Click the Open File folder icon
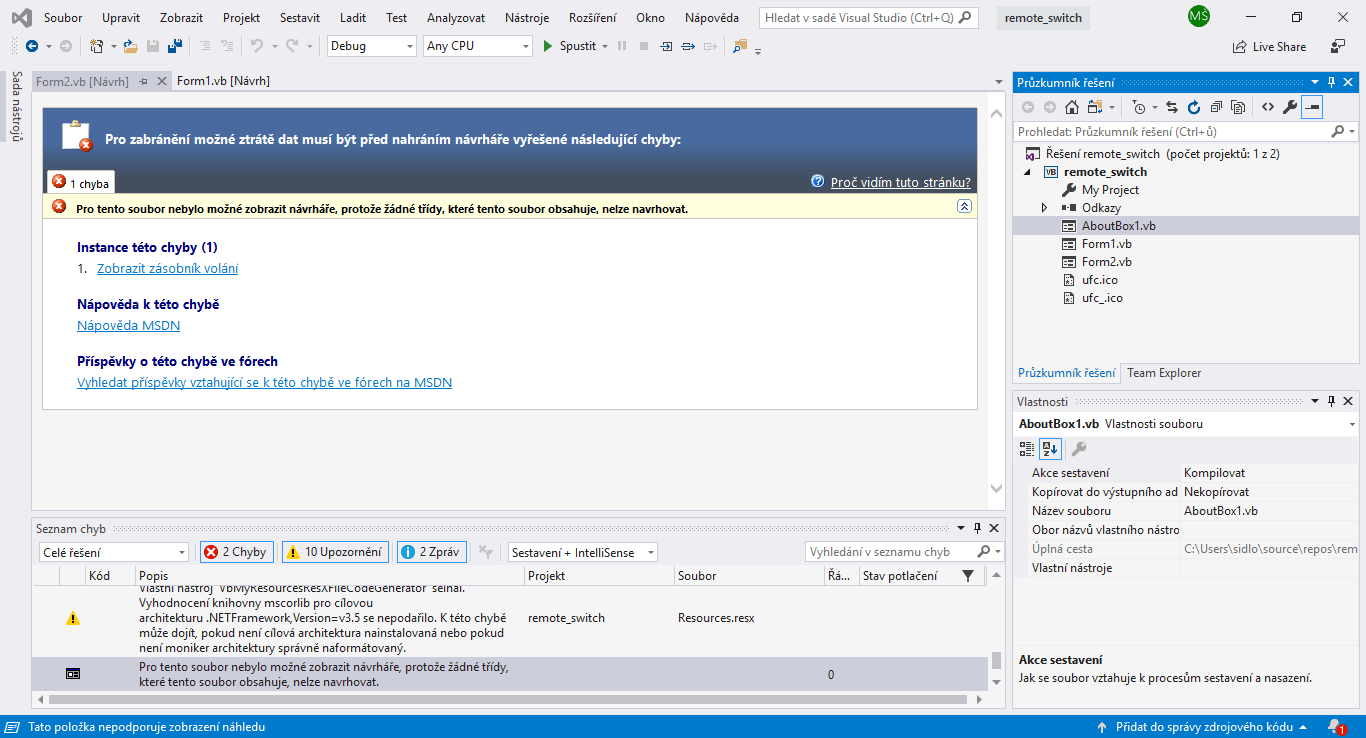This screenshot has width=1366, height=738. (130, 46)
